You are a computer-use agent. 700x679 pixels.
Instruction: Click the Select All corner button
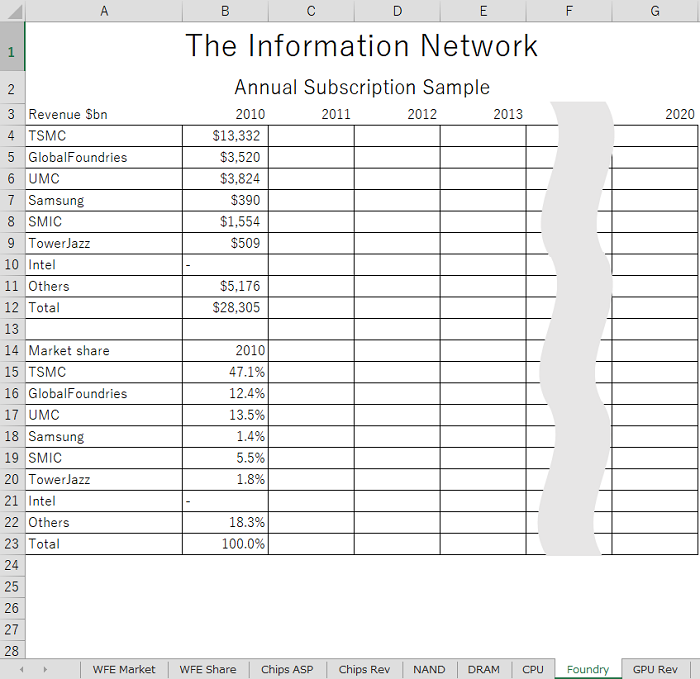click(x=12, y=11)
